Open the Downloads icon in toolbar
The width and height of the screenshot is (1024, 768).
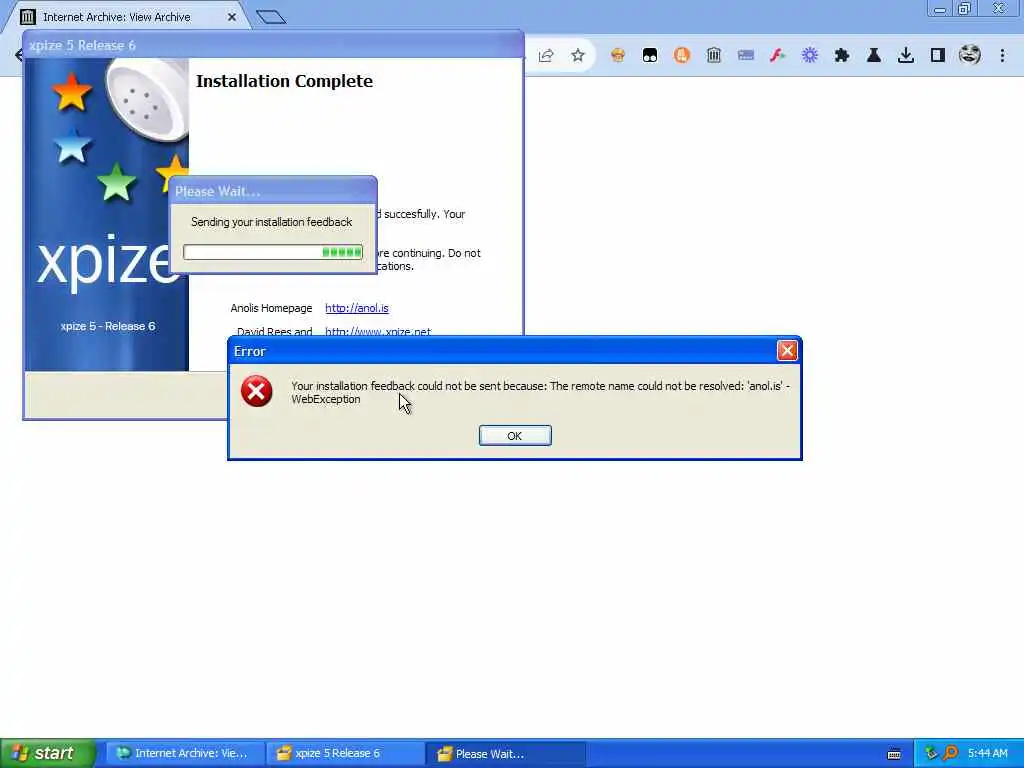tap(906, 56)
